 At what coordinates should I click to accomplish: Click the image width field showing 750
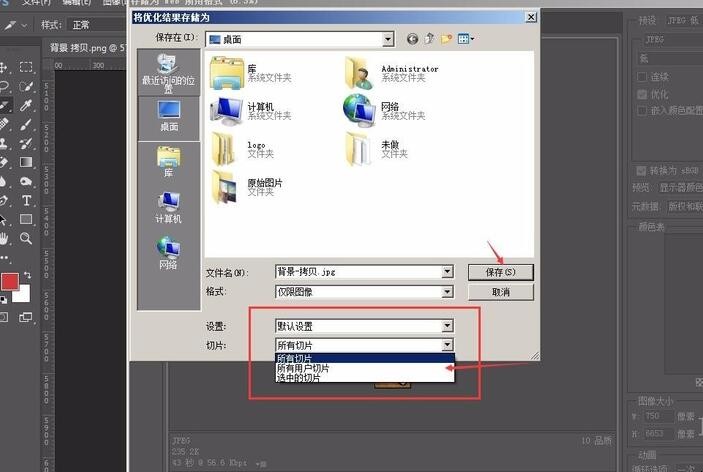coord(658,416)
